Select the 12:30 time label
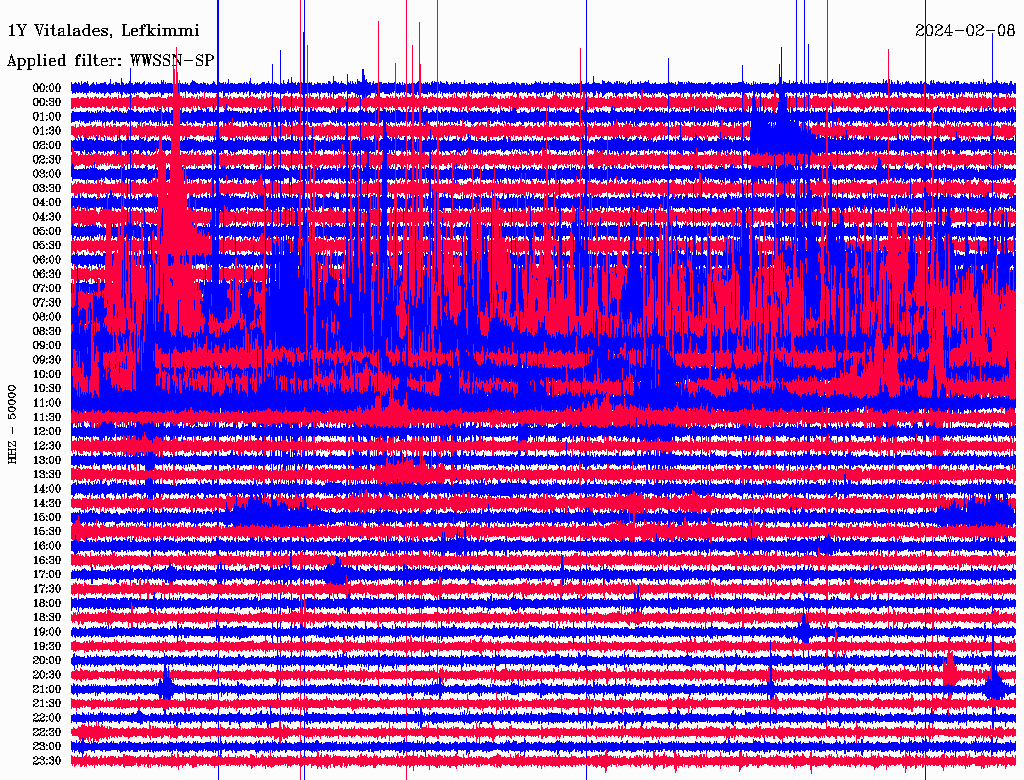1024x780 pixels. pyautogui.click(x=47, y=446)
